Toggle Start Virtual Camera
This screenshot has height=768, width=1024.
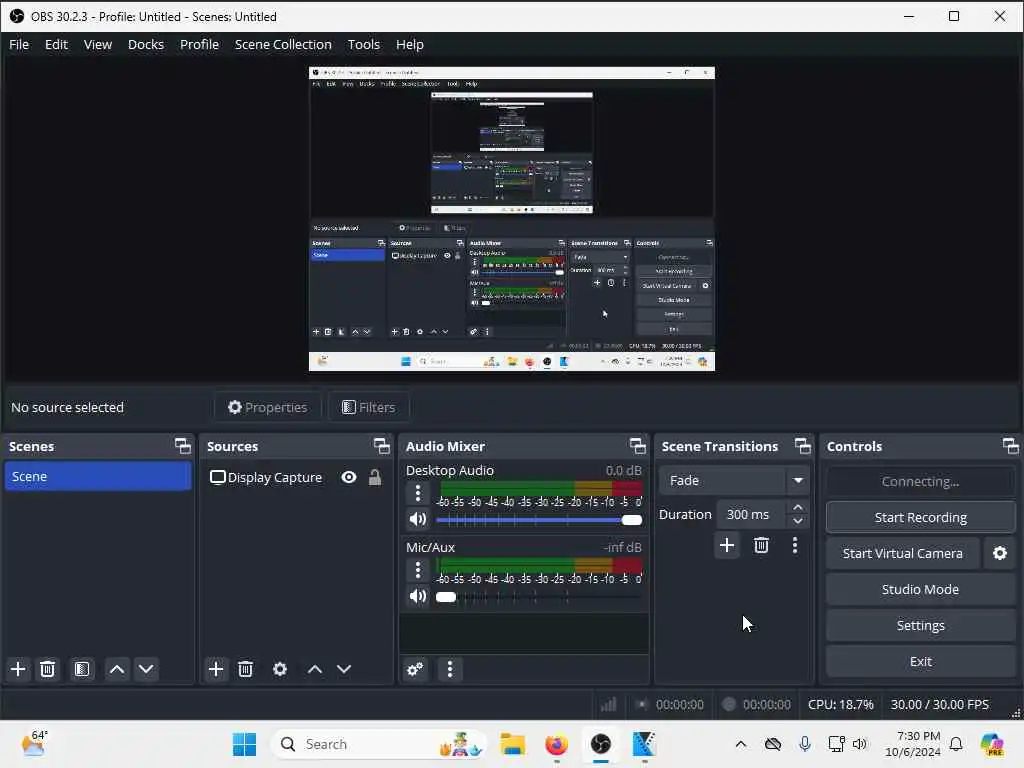click(x=903, y=553)
